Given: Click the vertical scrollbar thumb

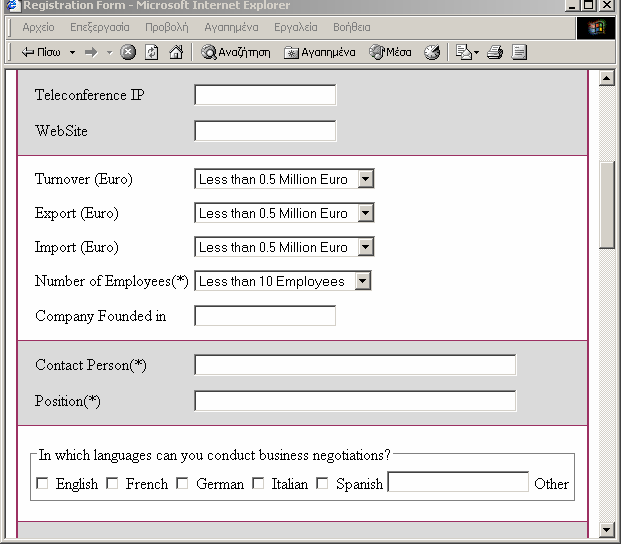Looking at the screenshot, I should tap(606, 205).
